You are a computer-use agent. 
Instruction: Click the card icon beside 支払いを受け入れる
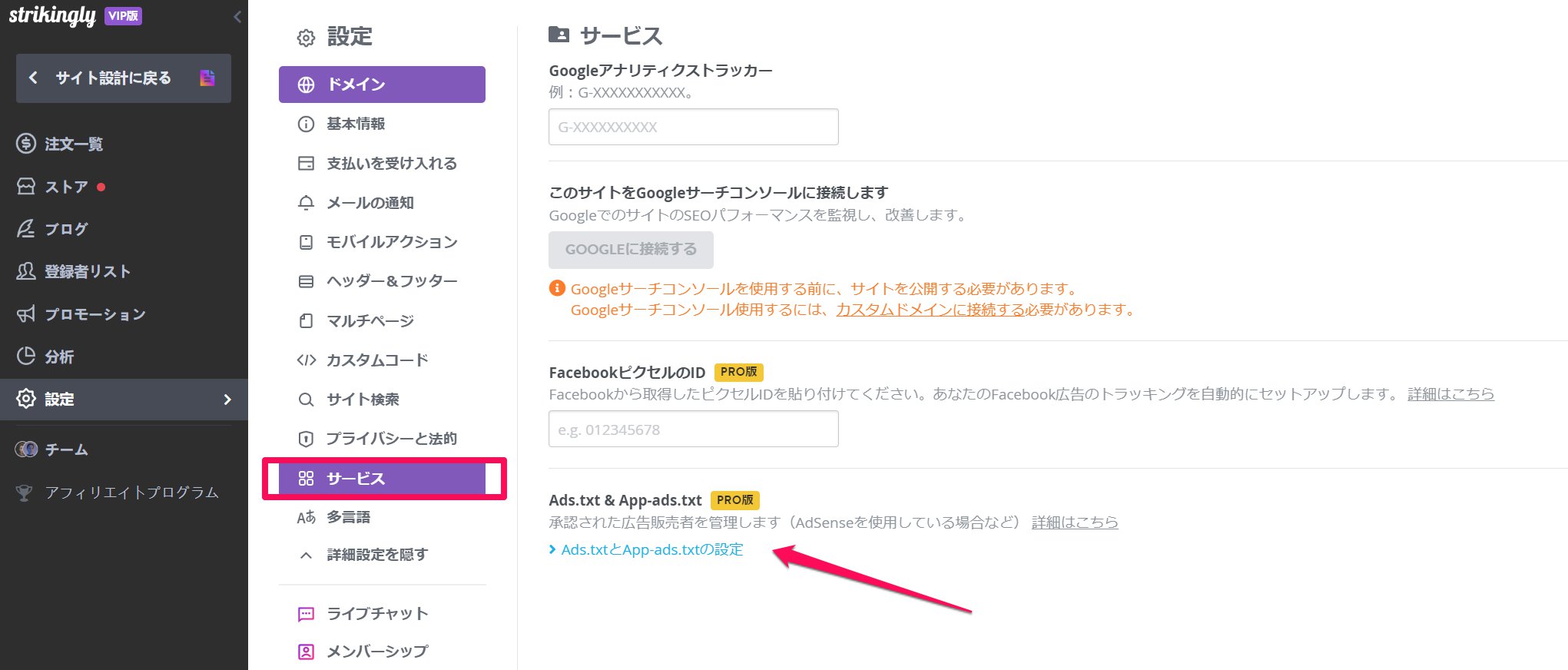(x=306, y=163)
